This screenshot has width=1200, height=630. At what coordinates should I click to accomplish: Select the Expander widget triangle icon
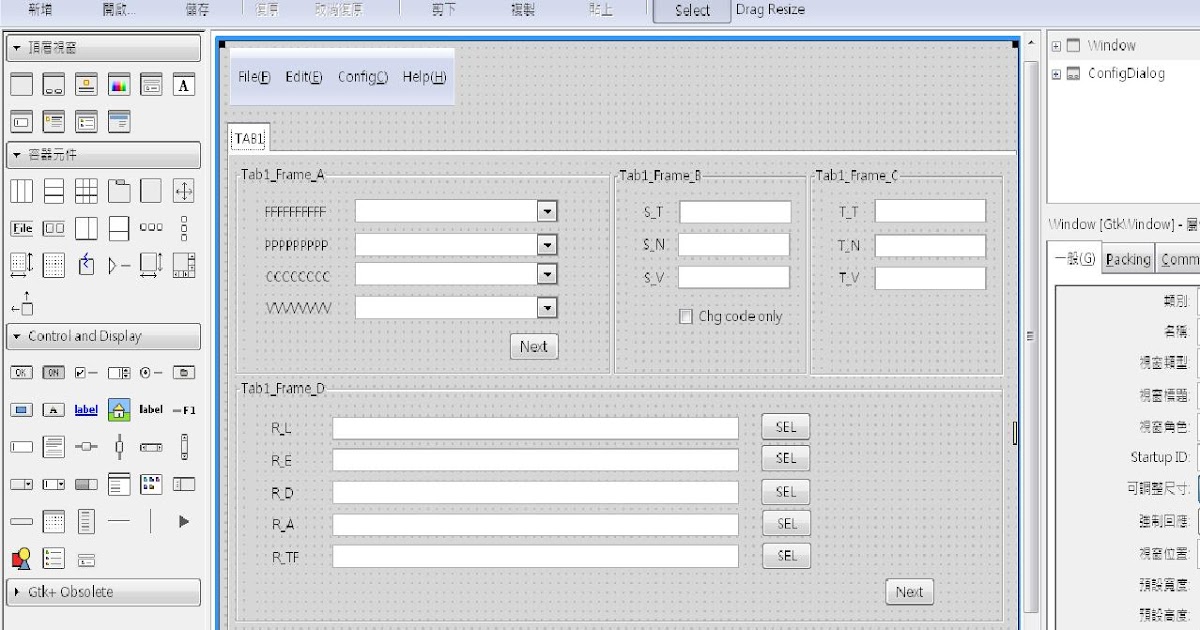[x=119, y=265]
